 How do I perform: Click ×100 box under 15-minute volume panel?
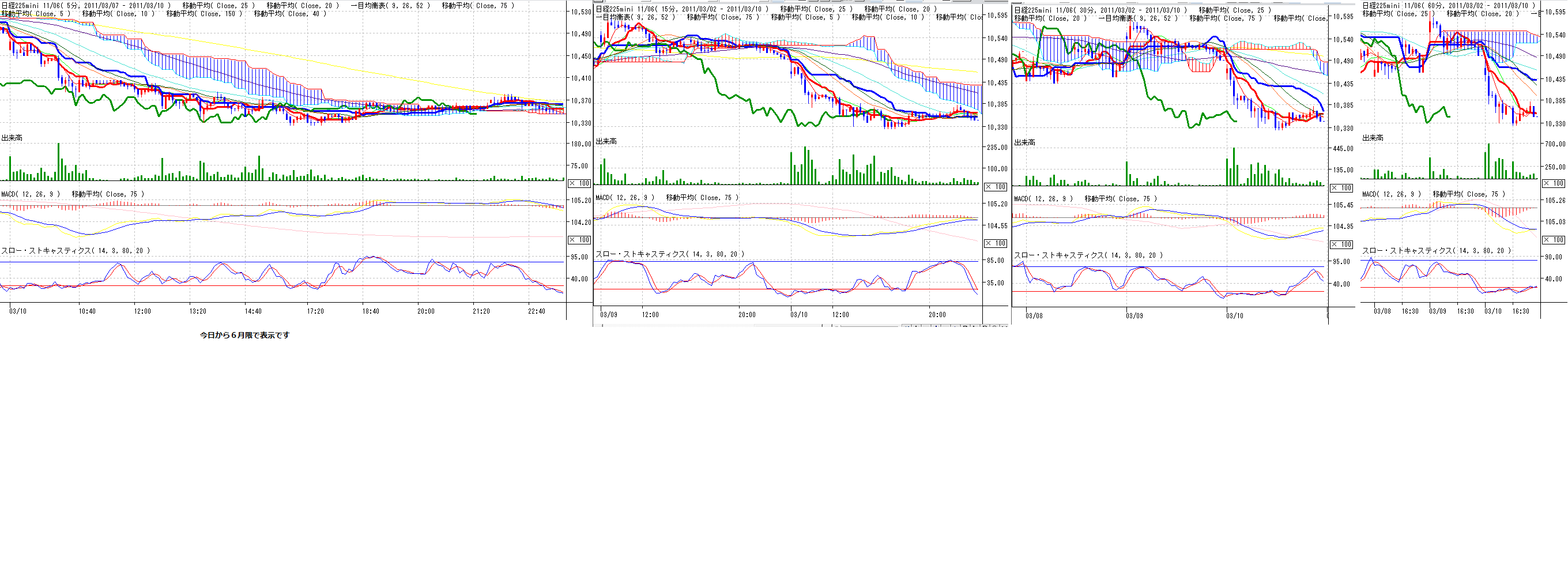[995, 187]
